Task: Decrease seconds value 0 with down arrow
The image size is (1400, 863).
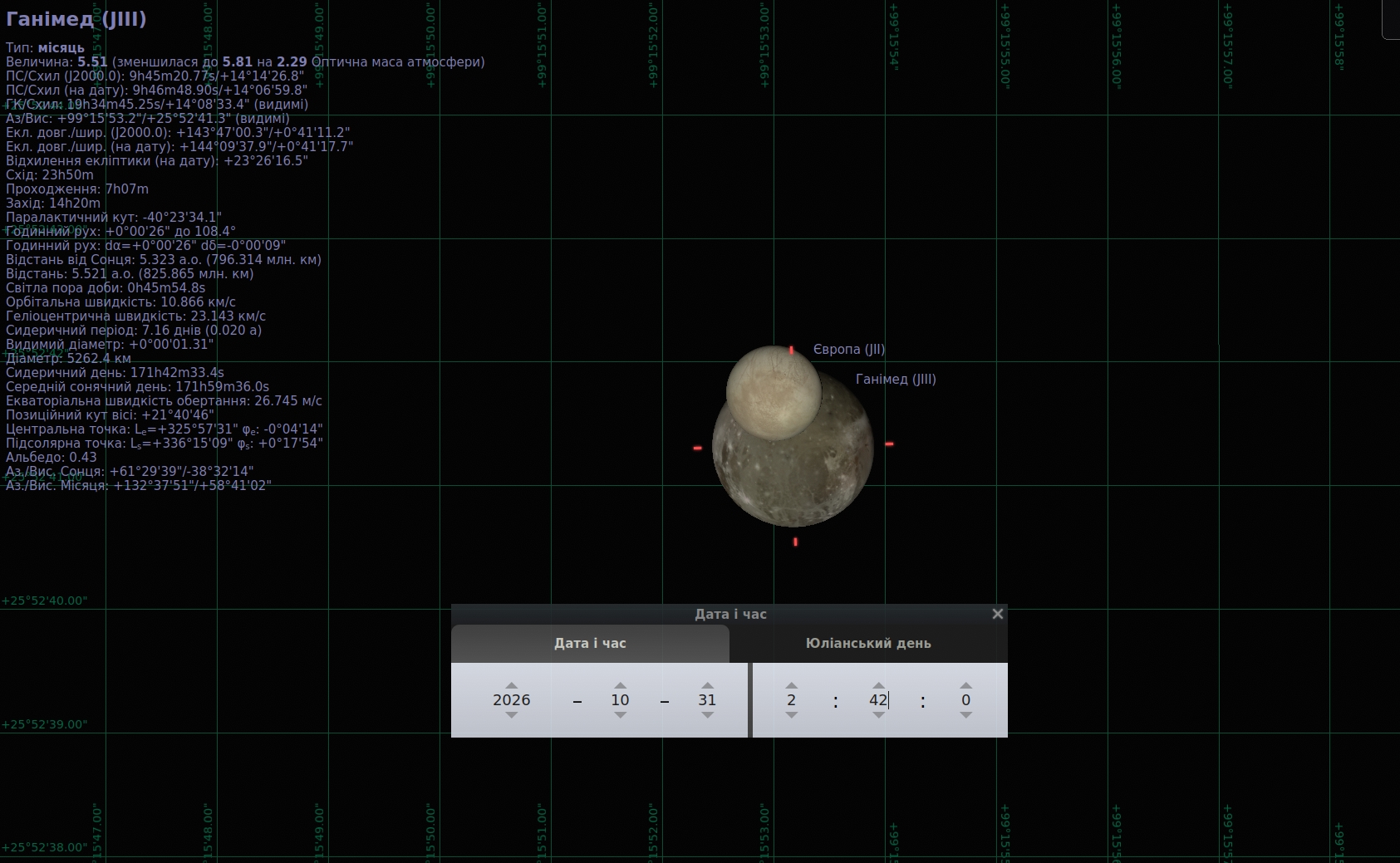Action: pos(965,714)
